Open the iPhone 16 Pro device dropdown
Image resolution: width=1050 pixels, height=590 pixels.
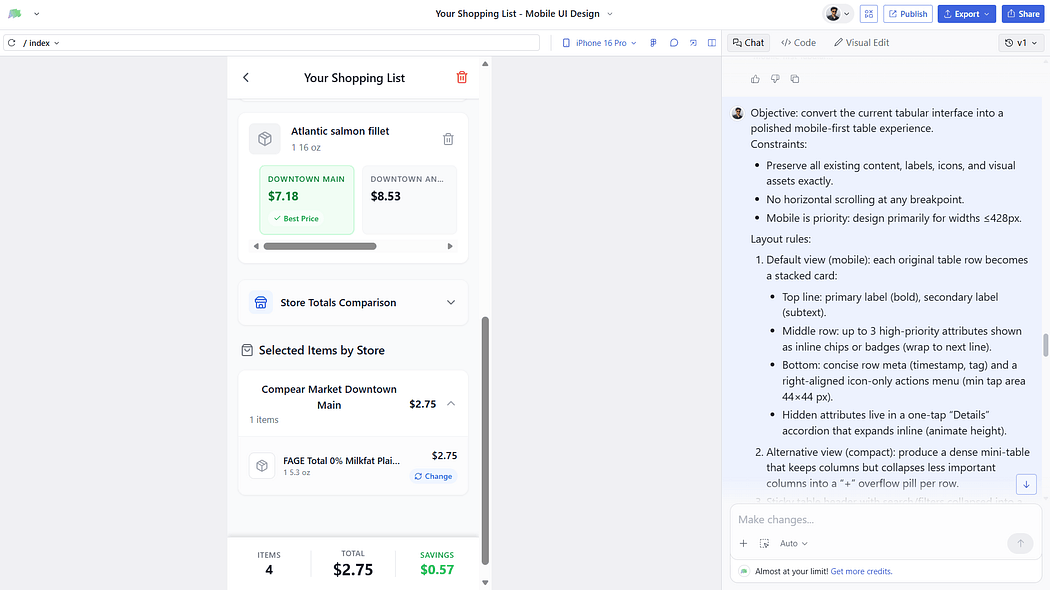599,43
